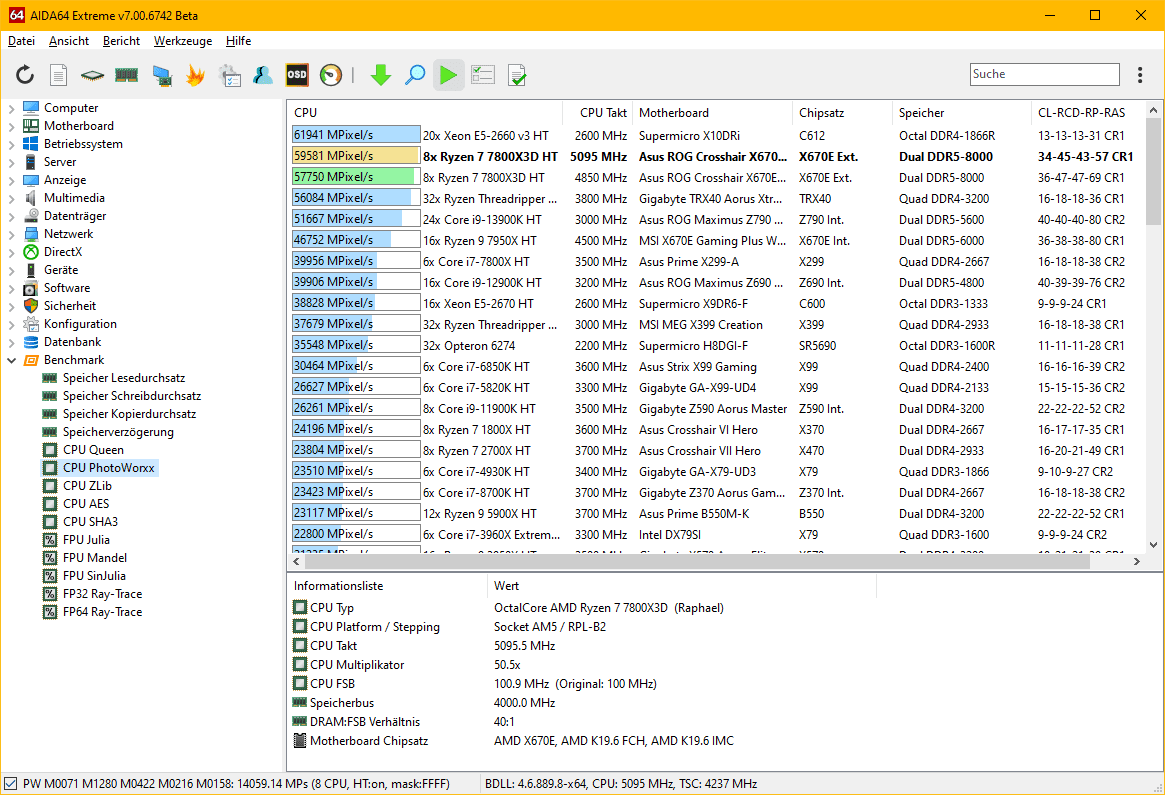This screenshot has width=1165, height=795.
Task: Expand the Computer tree node
Action: tap(12, 108)
